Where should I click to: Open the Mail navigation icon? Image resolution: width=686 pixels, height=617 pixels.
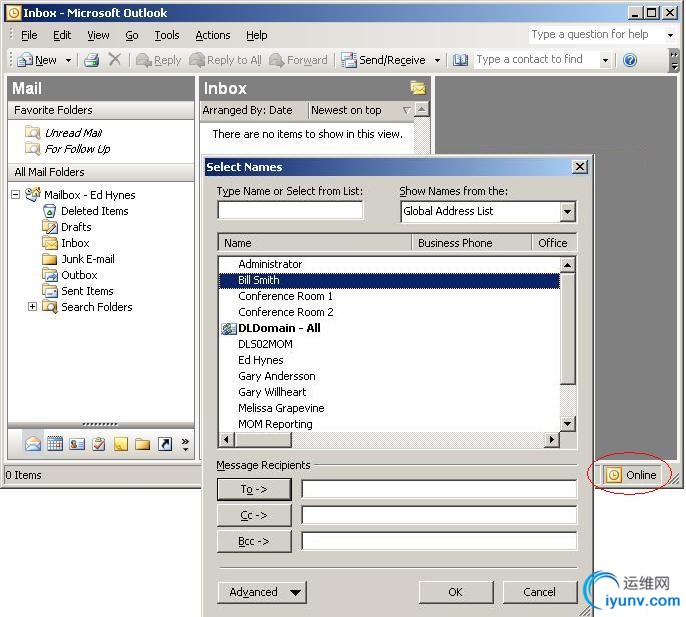coord(33,444)
